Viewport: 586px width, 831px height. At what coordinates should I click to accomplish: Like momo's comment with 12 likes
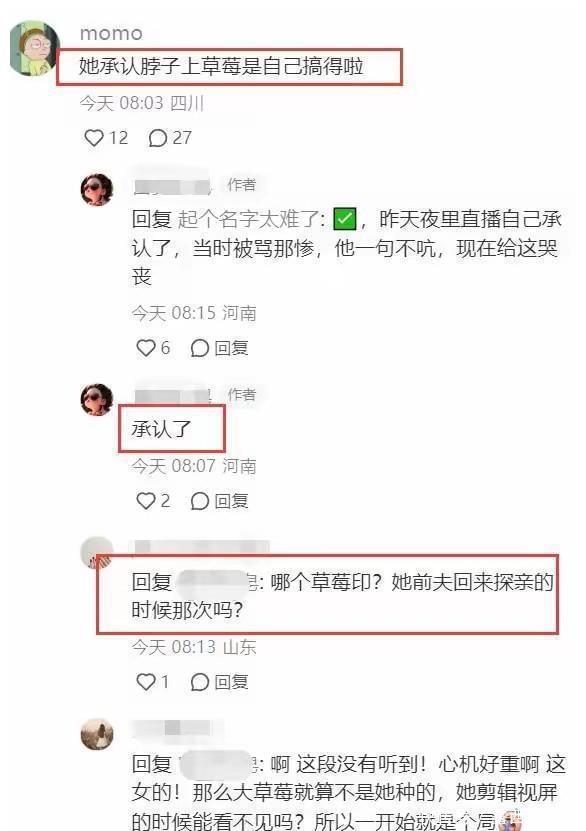tap(94, 138)
